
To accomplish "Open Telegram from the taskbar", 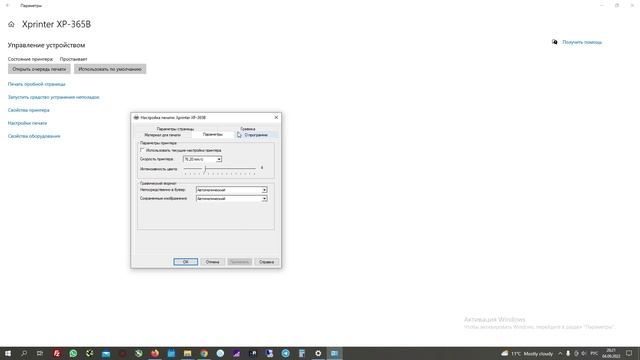I will tap(285, 353).
